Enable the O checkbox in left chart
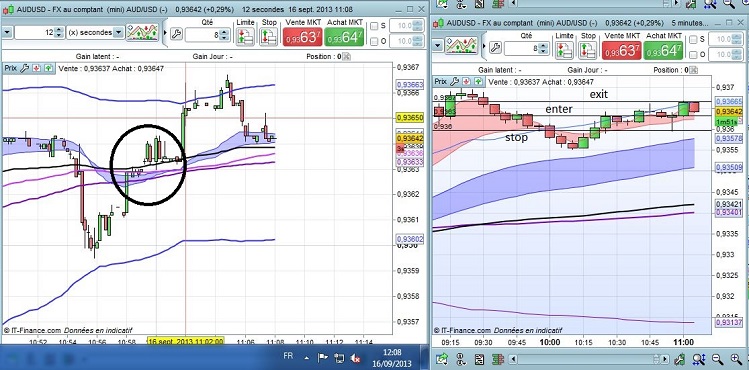749x370 pixels. click(374, 42)
